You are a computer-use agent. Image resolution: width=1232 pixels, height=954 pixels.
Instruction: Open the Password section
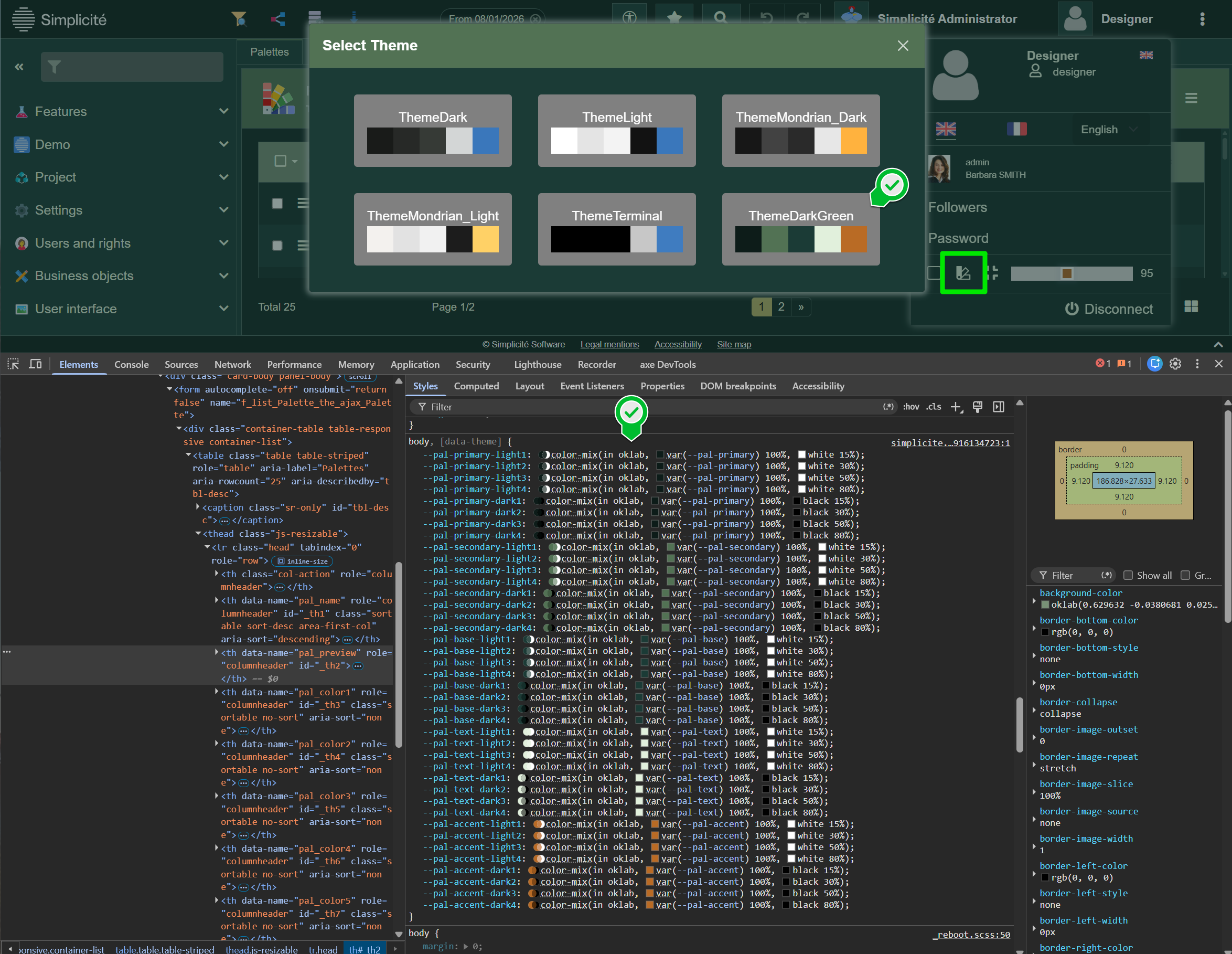point(958,238)
